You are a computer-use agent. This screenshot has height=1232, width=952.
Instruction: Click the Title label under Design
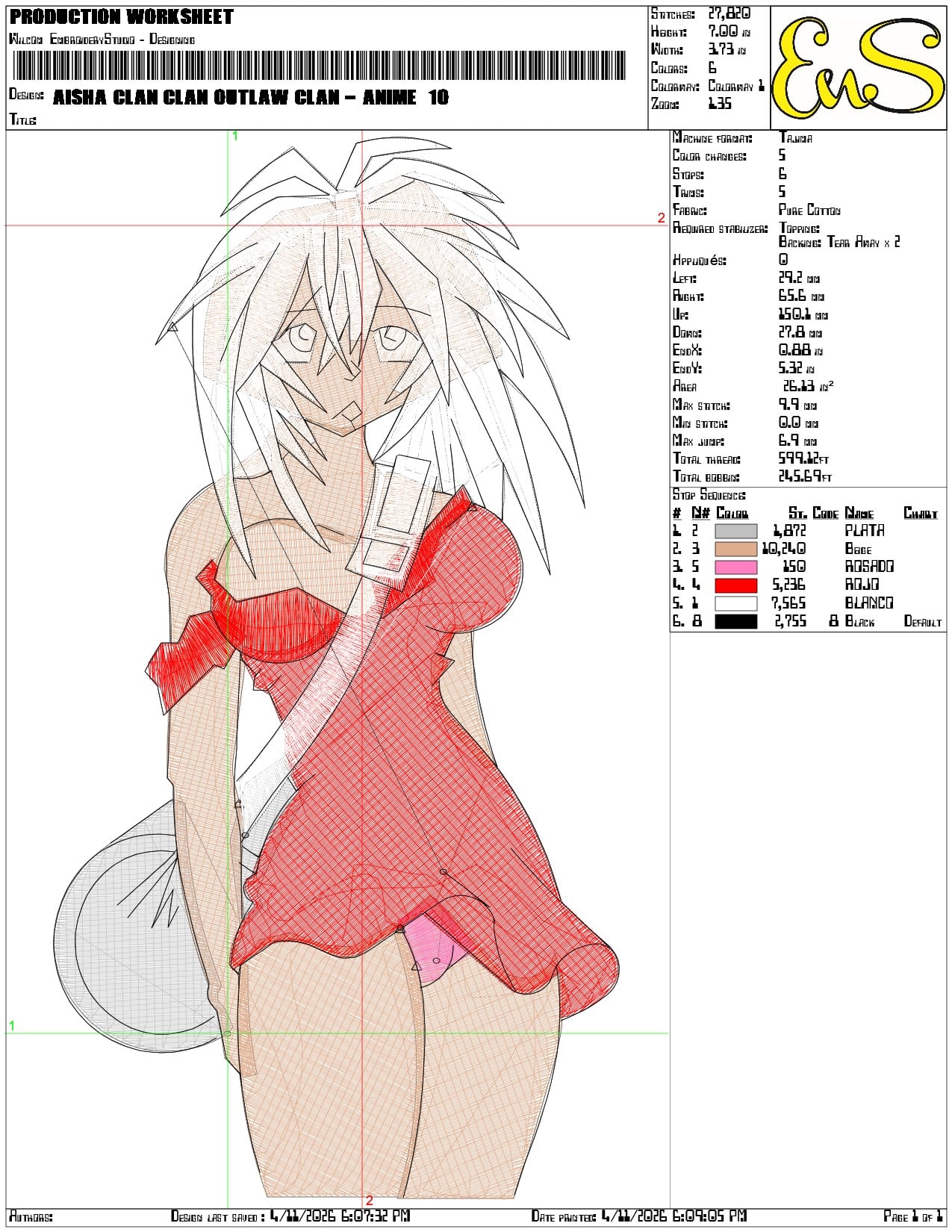pos(22,119)
